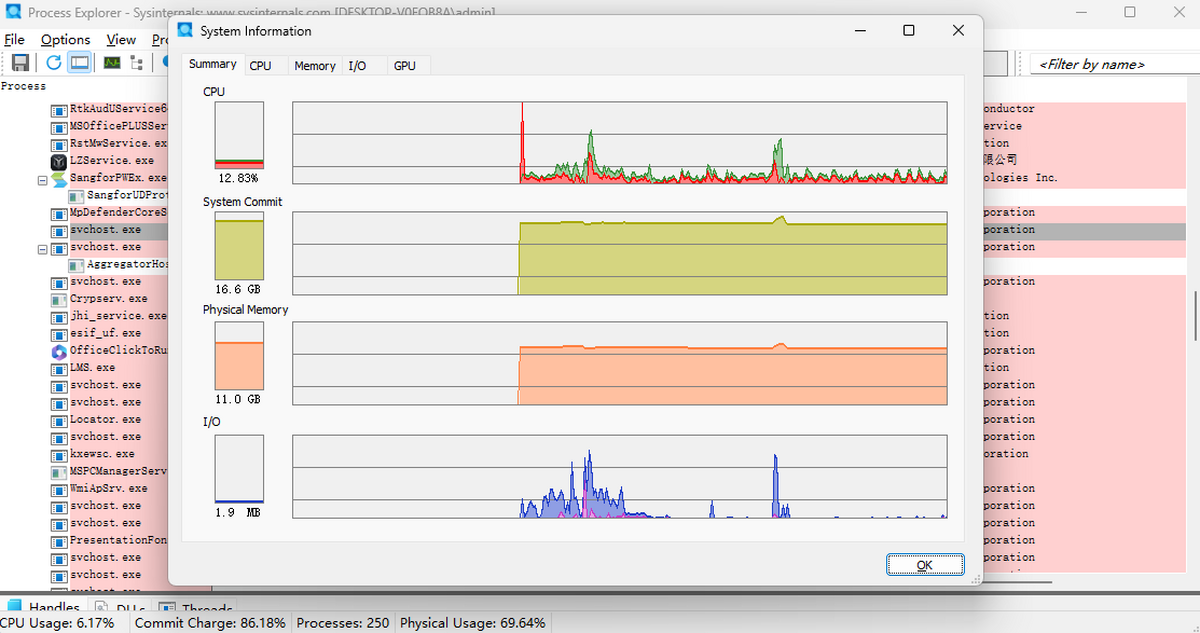Viewport: 1200px width, 633px height.
Task: Click the Physical Memory 11.0 GB gauge
Action: point(239,357)
